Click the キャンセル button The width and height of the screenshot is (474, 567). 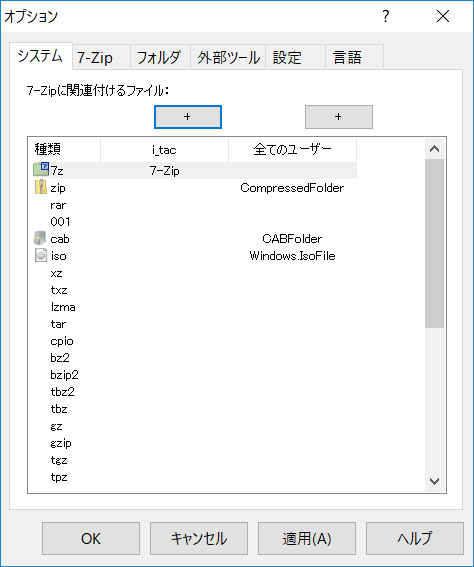pyautogui.click(x=199, y=538)
